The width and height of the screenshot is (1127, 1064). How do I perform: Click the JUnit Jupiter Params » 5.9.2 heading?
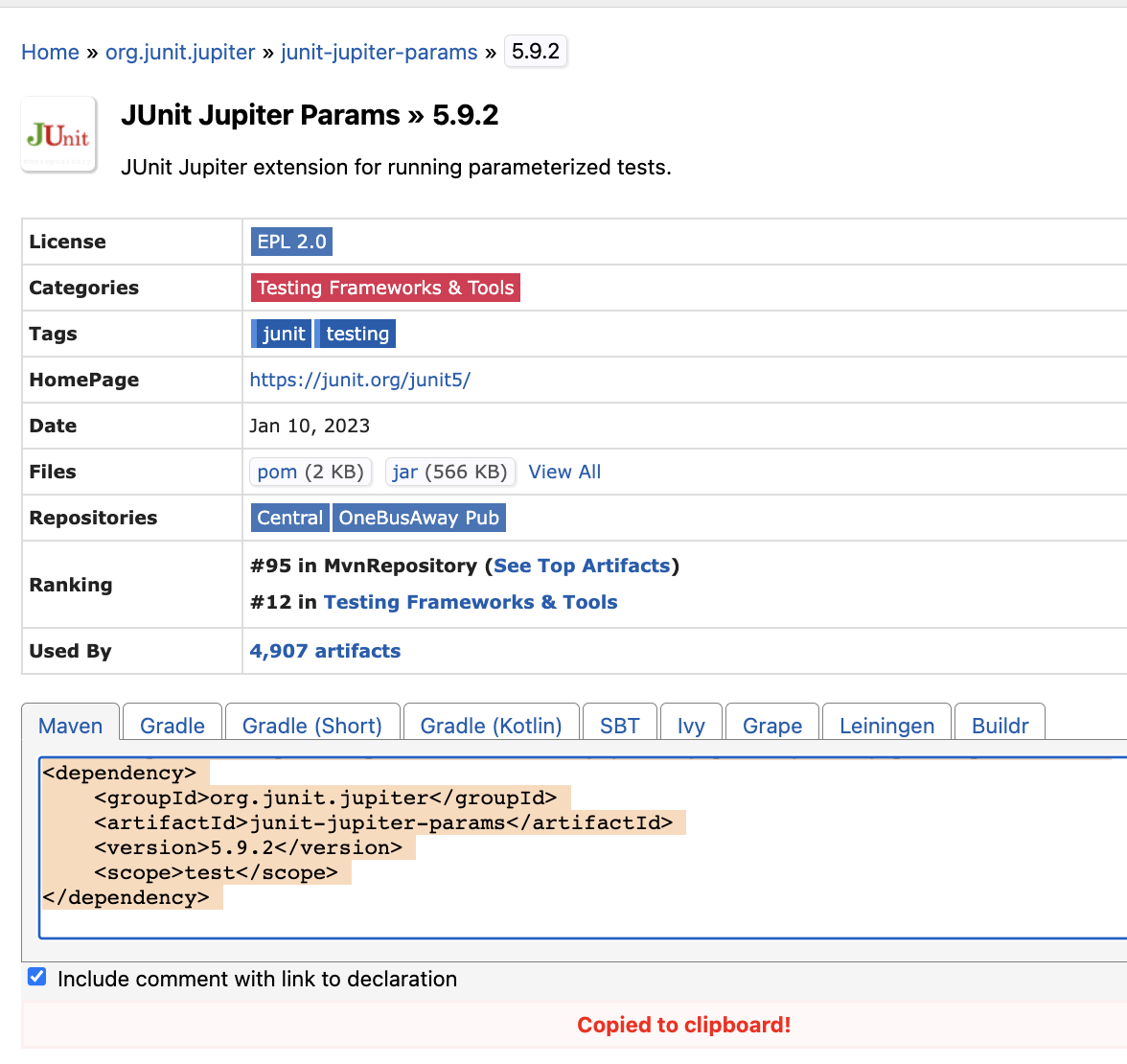click(x=310, y=115)
